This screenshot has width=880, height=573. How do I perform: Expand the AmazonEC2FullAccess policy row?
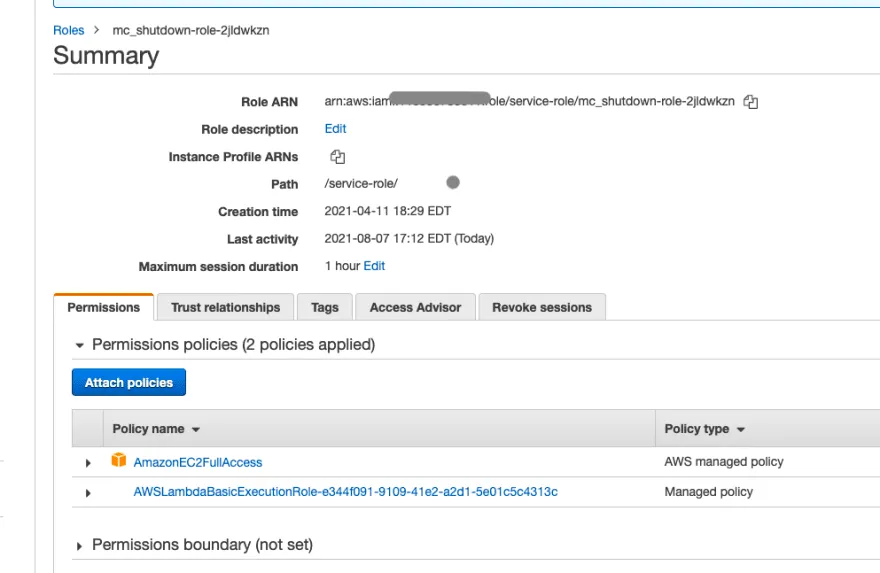point(88,463)
